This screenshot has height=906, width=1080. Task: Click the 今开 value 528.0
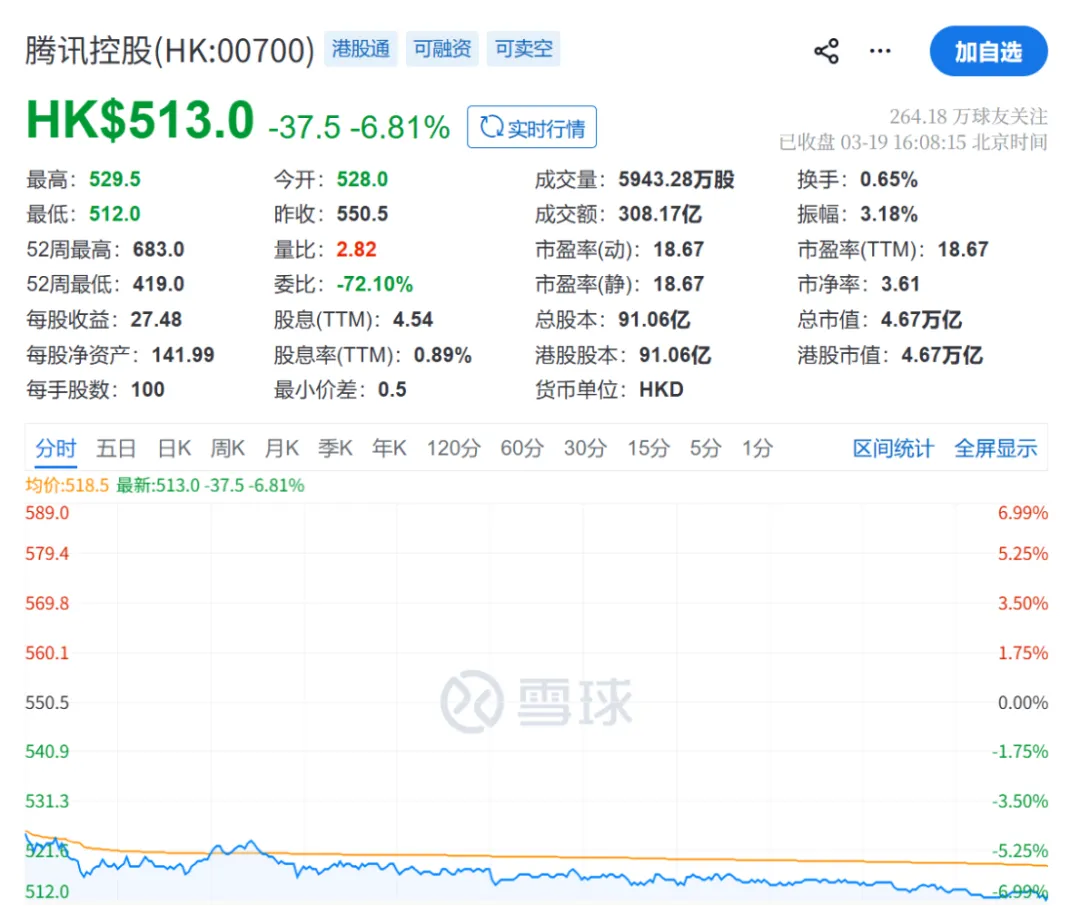[362, 179]
